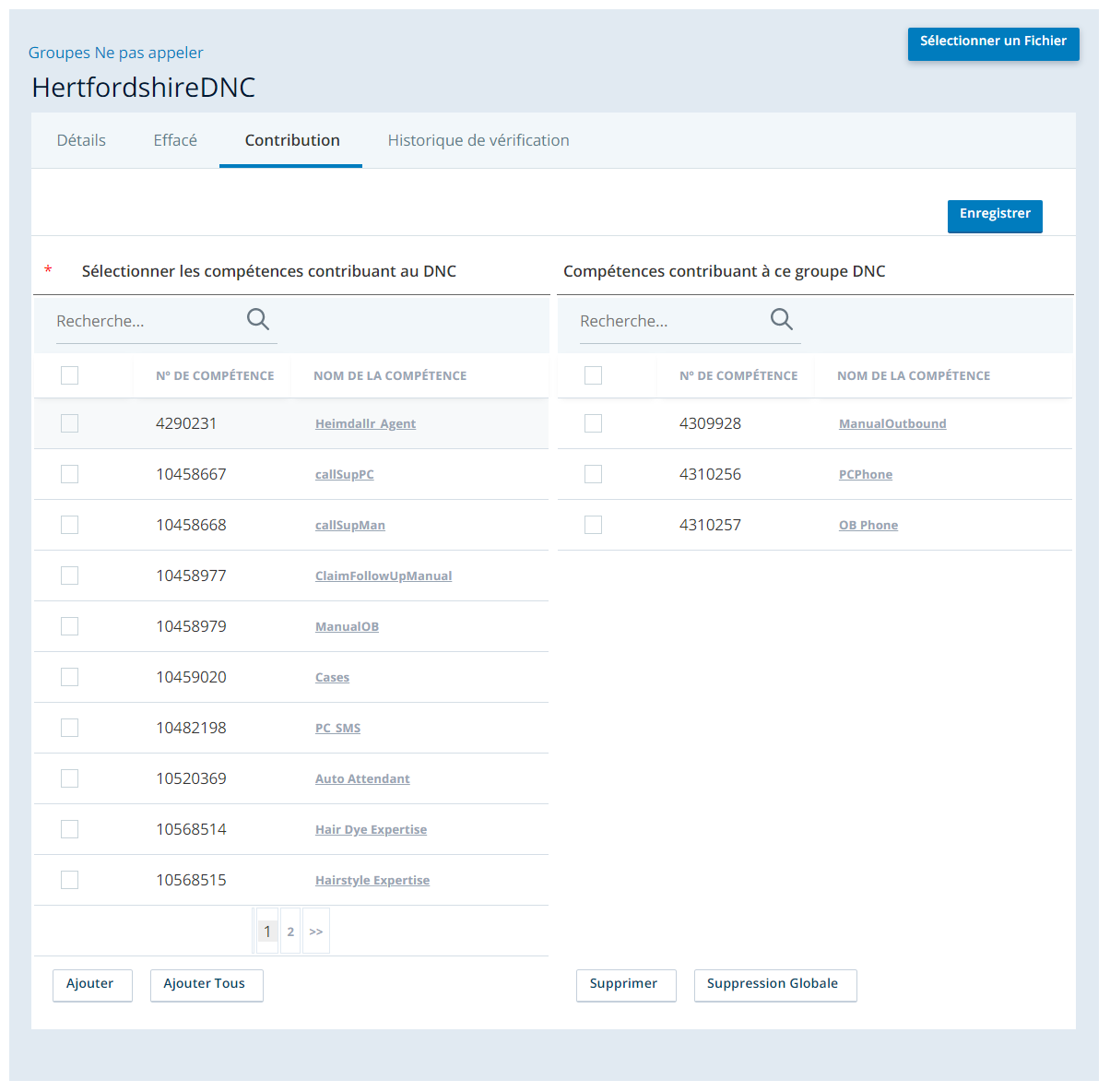Tick checkbox for skill 4309928
The width and height of the screenshot is (1110, 1092).
coord(593,423)
